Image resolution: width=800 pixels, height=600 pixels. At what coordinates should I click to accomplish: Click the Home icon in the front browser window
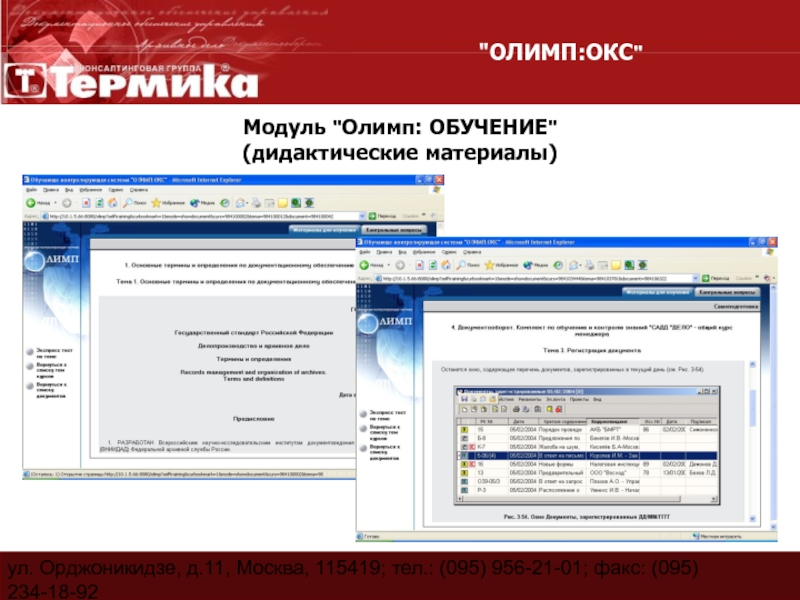pyautogui.click(x=446, y=265)
